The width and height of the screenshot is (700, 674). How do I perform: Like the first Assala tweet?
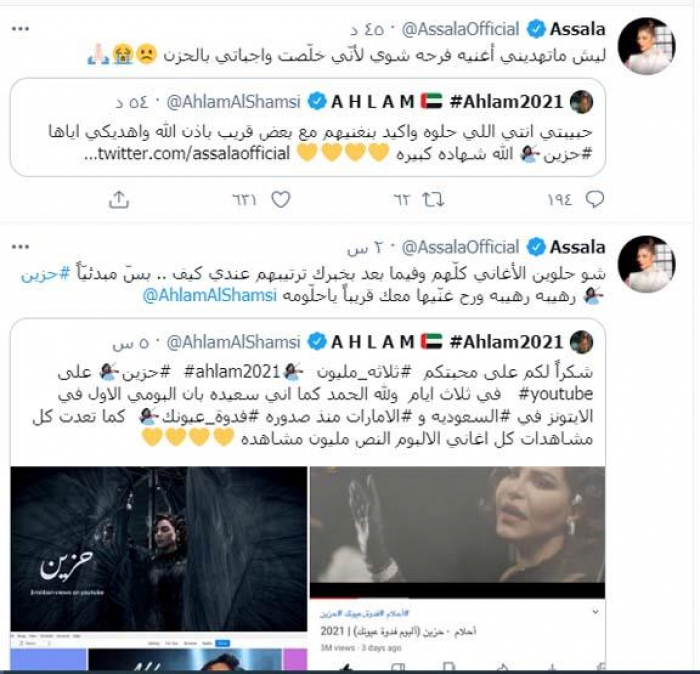(x=281, y=199)
